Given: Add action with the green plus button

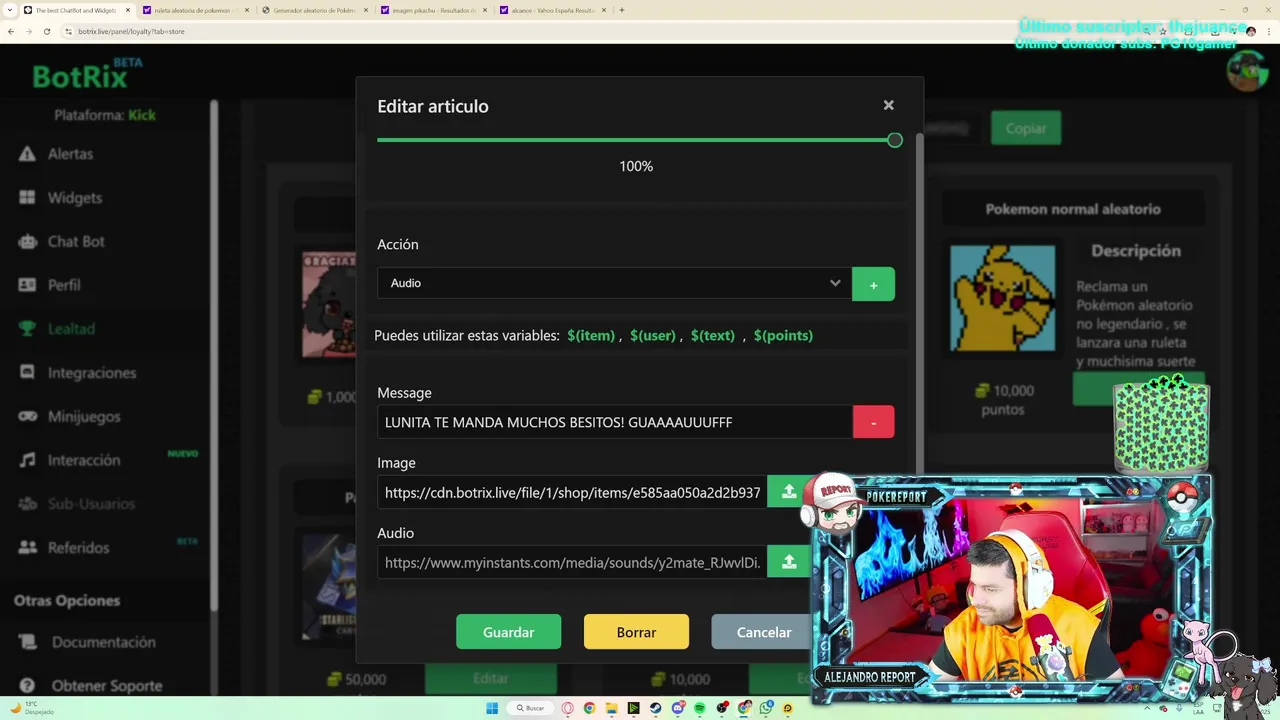Looking at the screenshot, I should [873, 284].
